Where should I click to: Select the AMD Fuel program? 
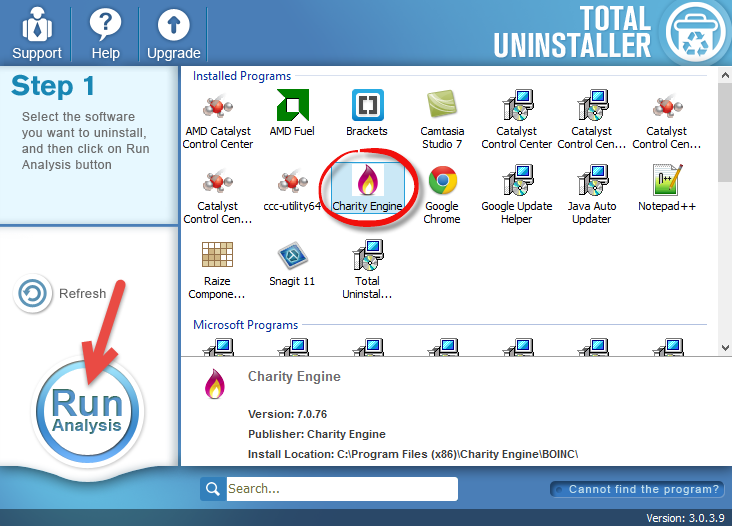(292, 113)
